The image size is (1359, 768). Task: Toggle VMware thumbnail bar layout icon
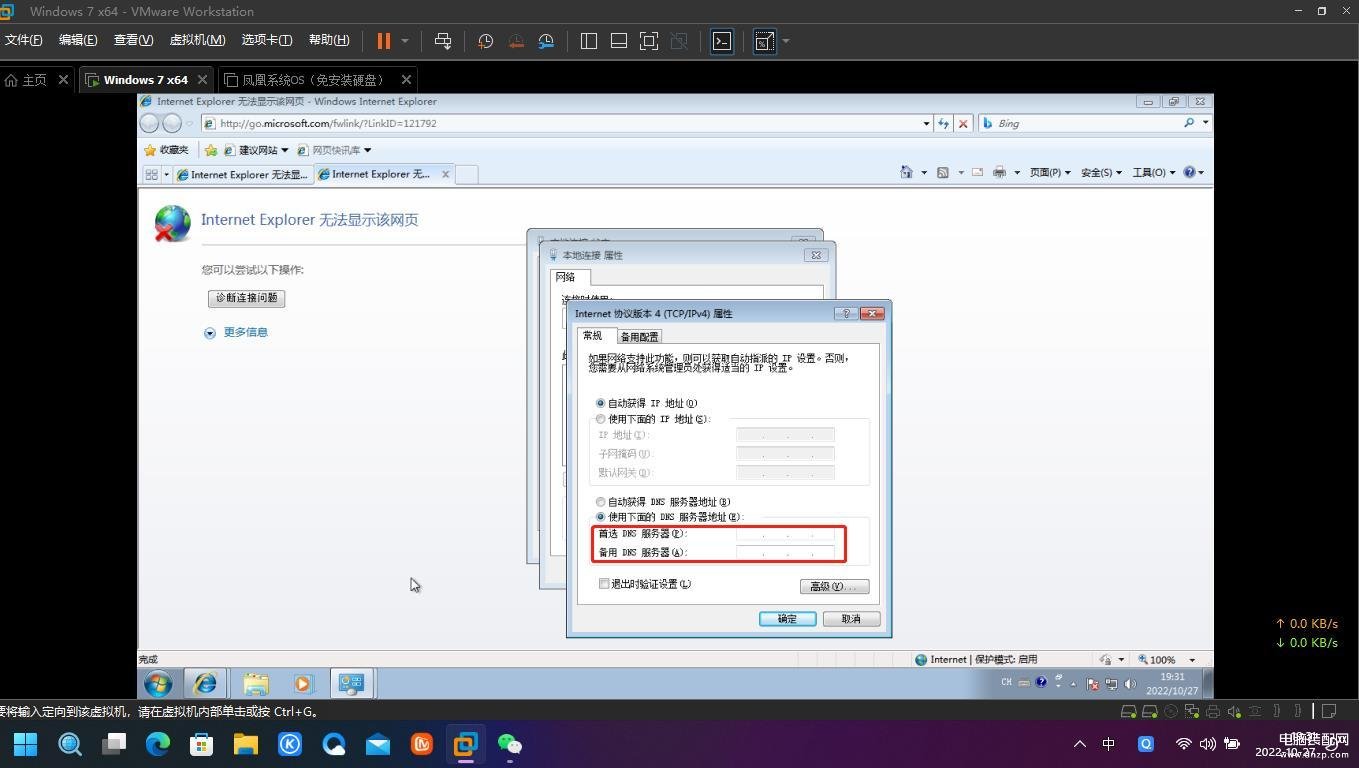click(x=619, y=41)
